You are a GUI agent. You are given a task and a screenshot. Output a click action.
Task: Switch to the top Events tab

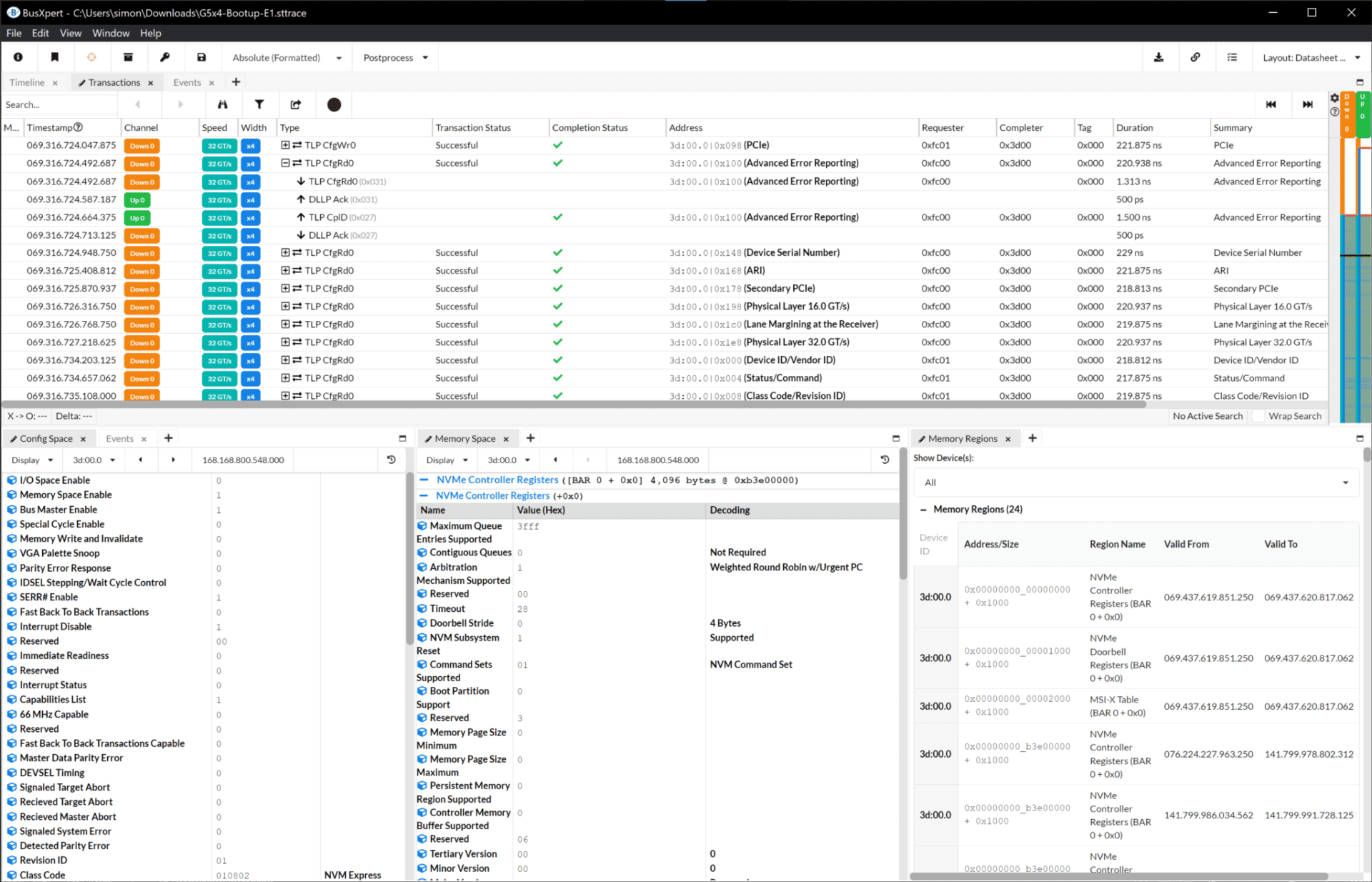(187, 82)
